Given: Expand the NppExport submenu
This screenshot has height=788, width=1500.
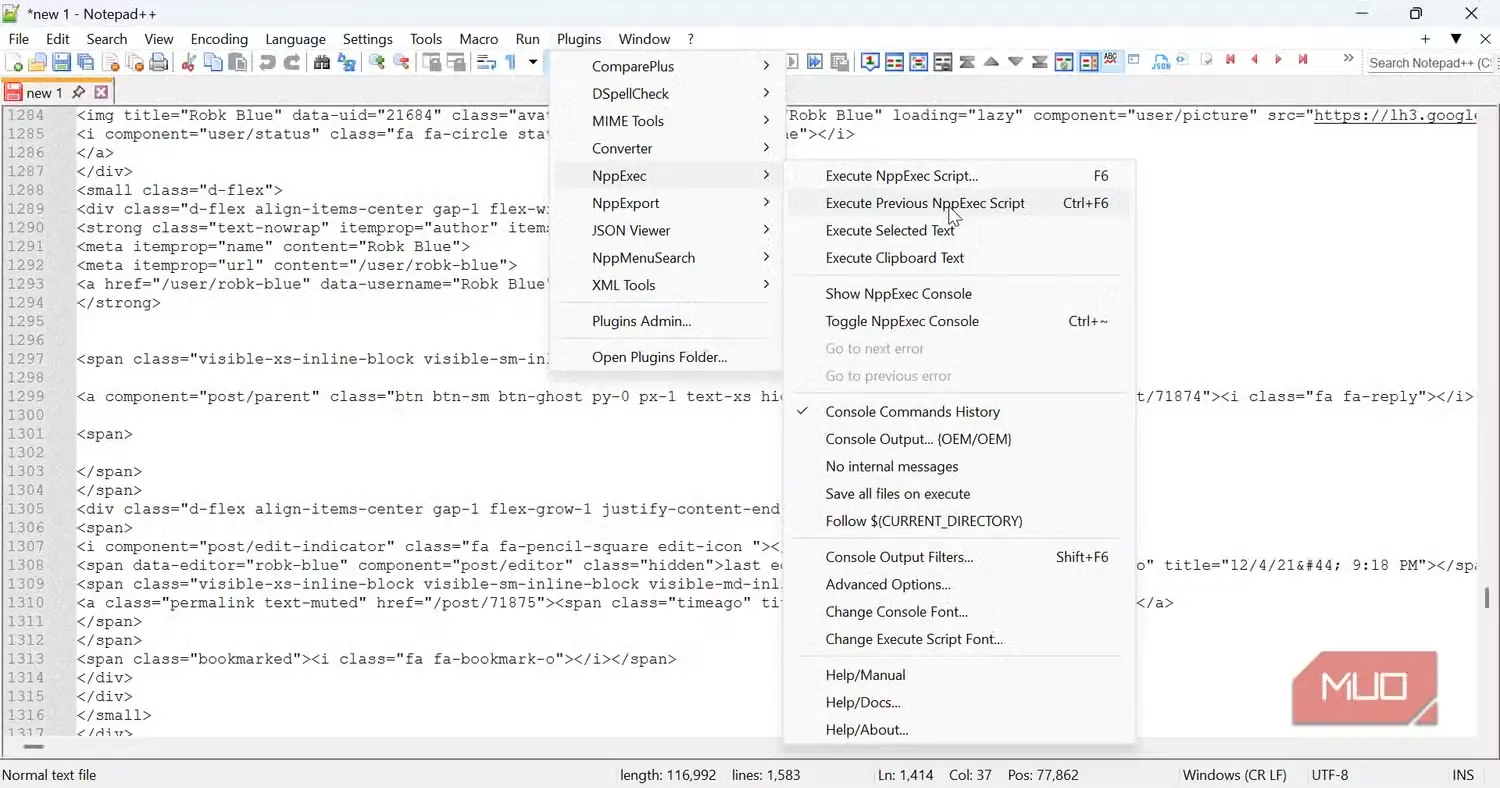Looking at the screenshot, I should click(668, 203).
